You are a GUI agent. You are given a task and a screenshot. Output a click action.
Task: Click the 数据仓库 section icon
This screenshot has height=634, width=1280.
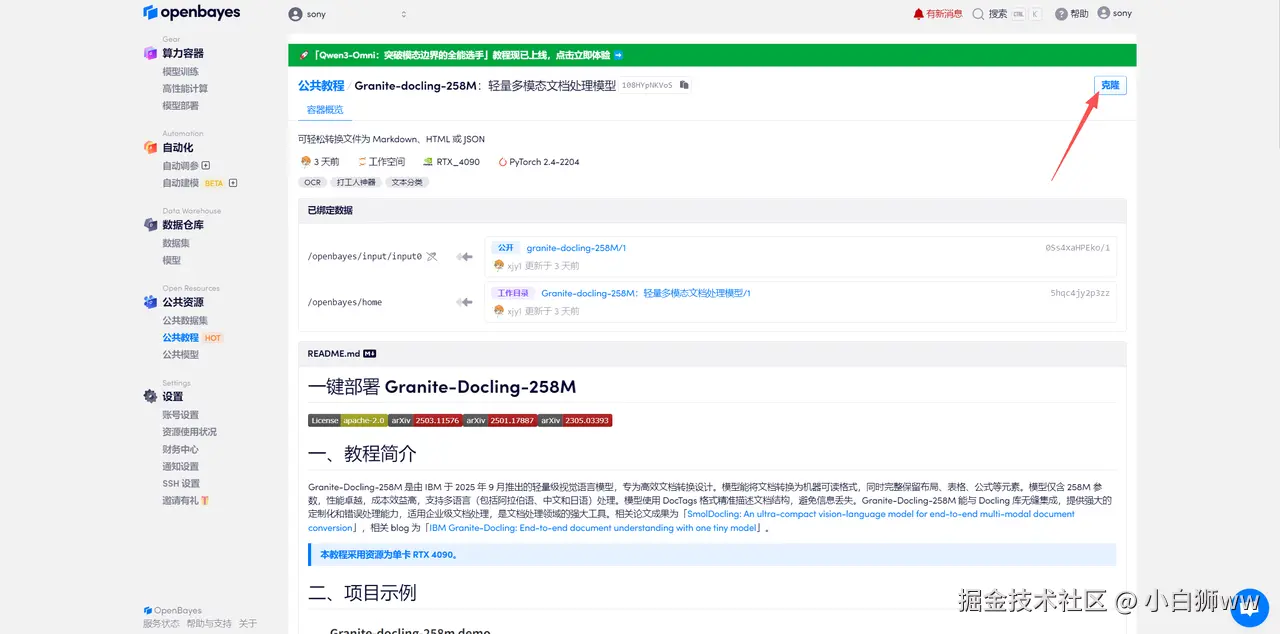150,225
